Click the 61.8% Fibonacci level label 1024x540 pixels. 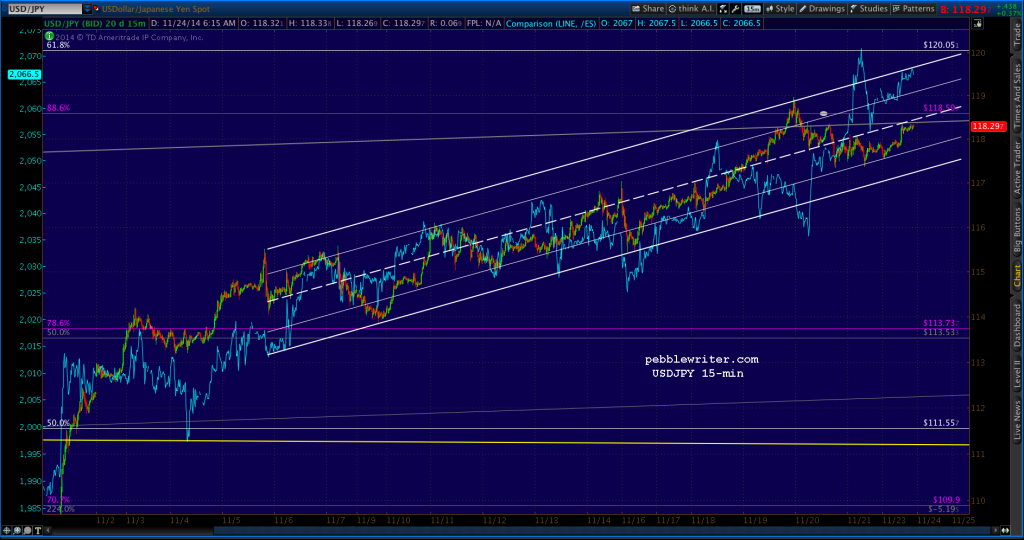click(58, 45)
